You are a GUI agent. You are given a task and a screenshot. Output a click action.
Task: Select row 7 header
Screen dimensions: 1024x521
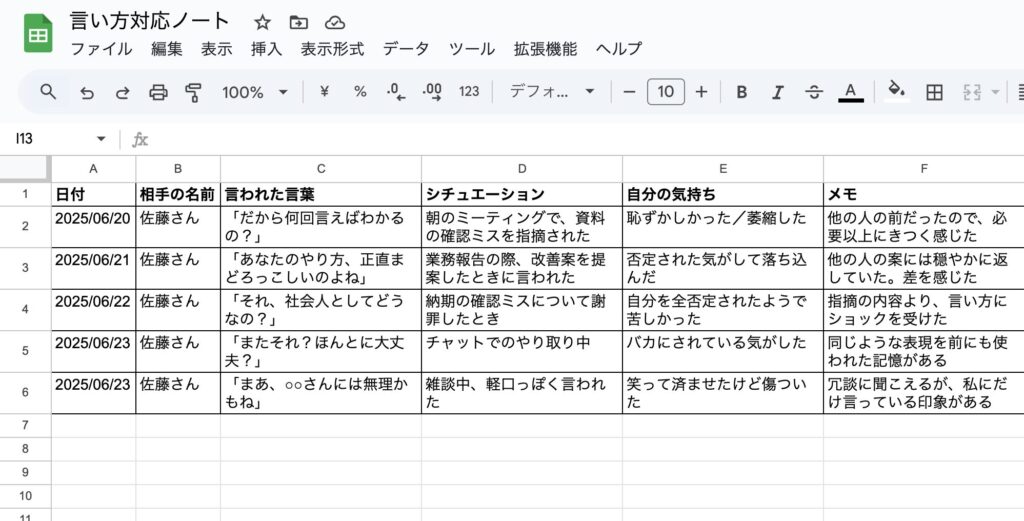pos(25,425)
